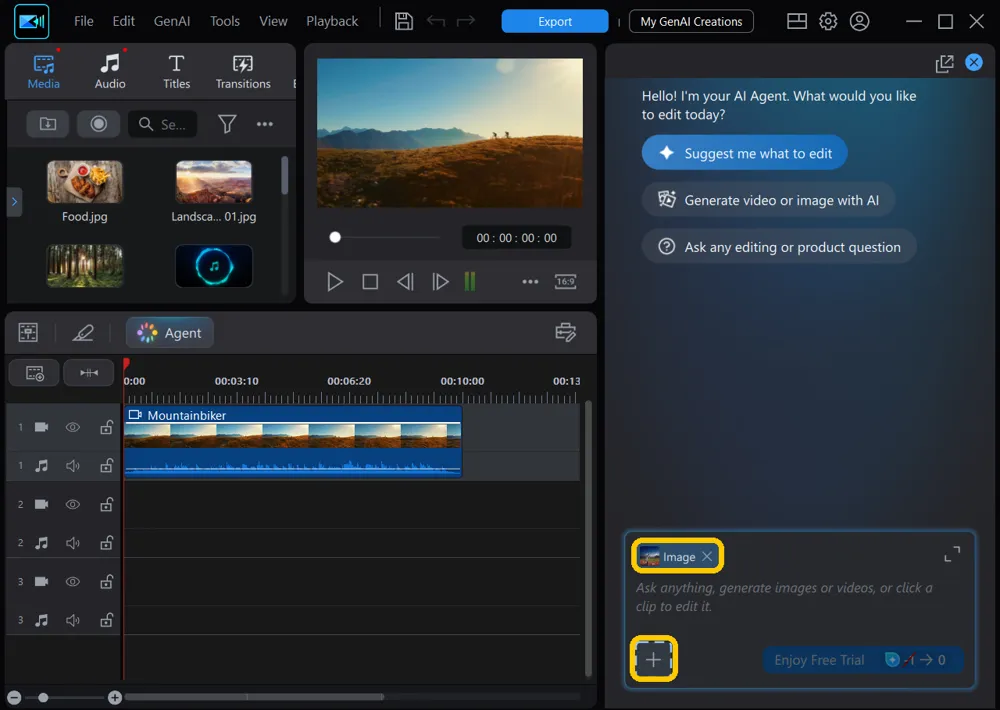Toggle lock on video track 3
This screenshot has height=710, width=1000.
pyautogui.click(x=106, y=582)
